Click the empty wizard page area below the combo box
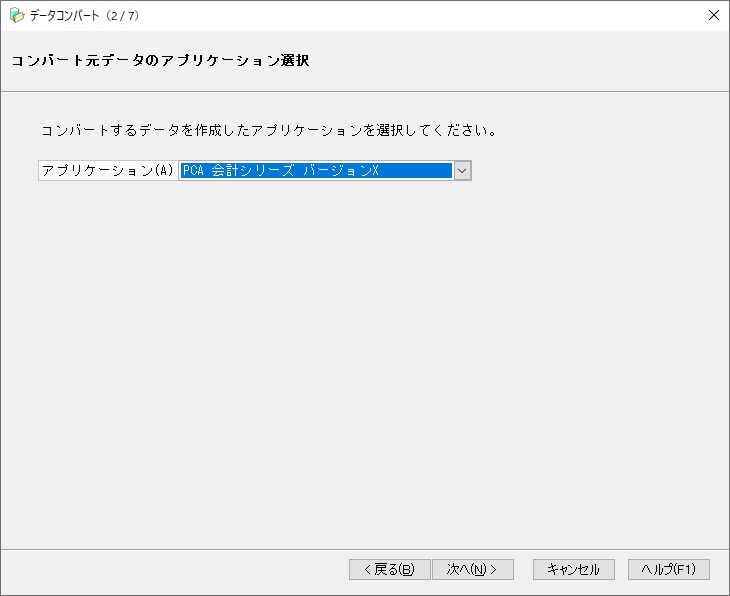730x596 pixels. pos(365,360)
